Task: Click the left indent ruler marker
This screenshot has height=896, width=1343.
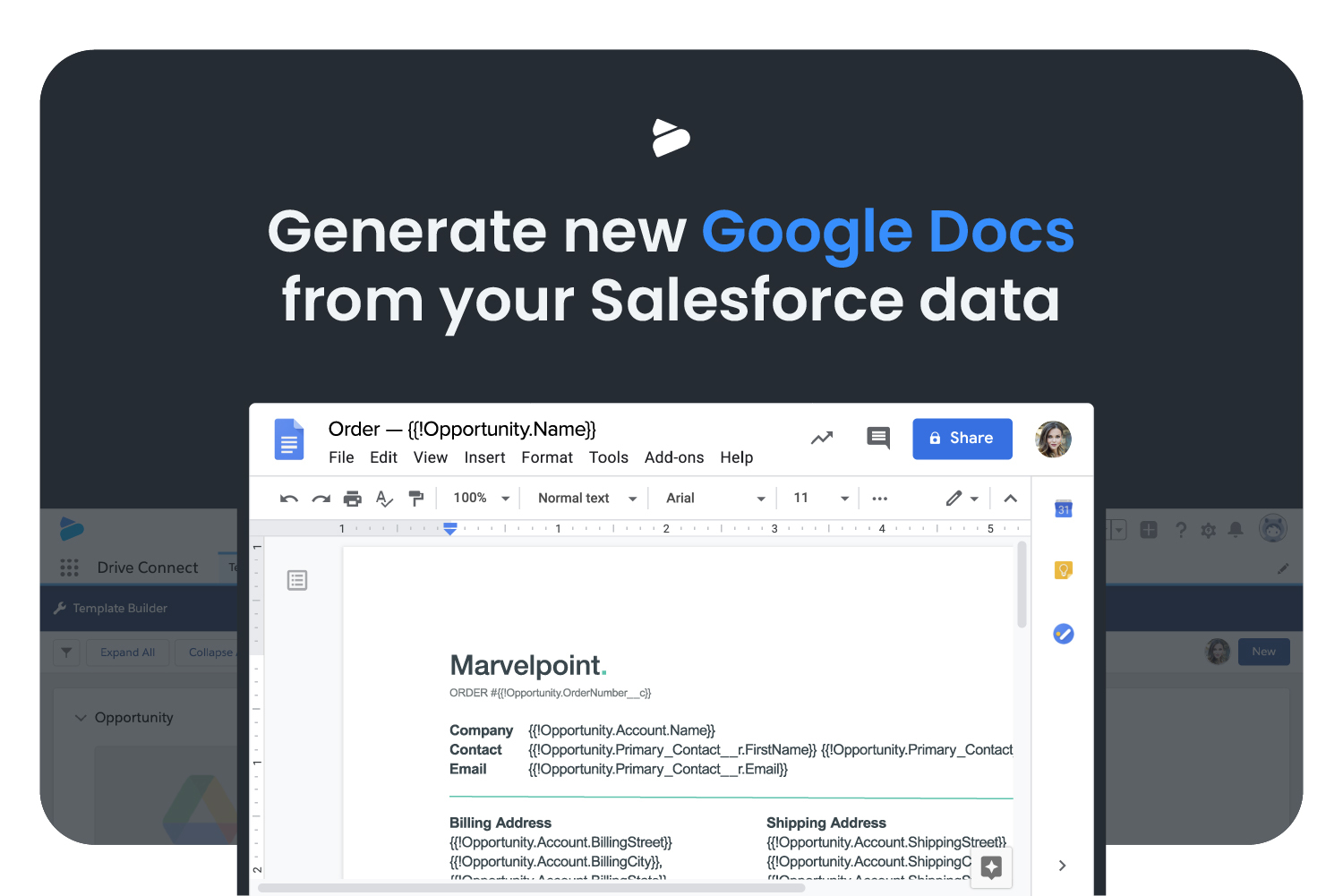Action: pyautogui.click(x=450, y=531)
